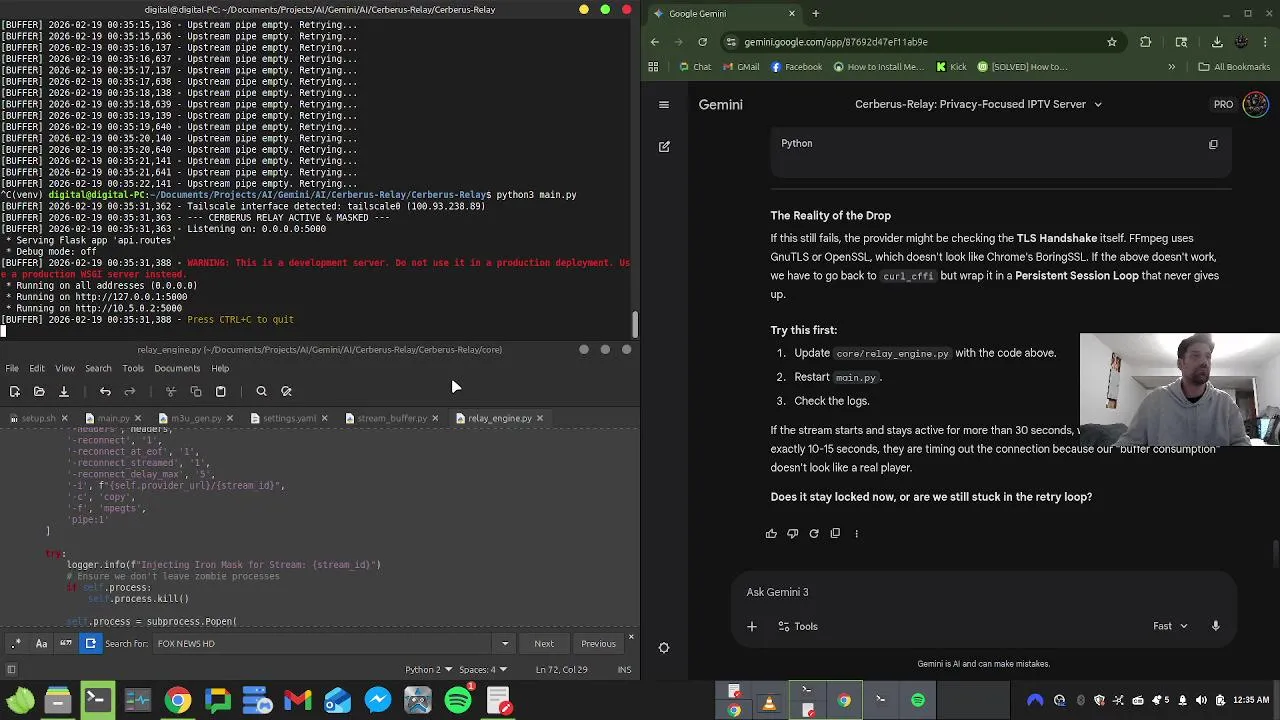Open the File menu in the text editor
1280x720 pixels.
coord(12,368)
